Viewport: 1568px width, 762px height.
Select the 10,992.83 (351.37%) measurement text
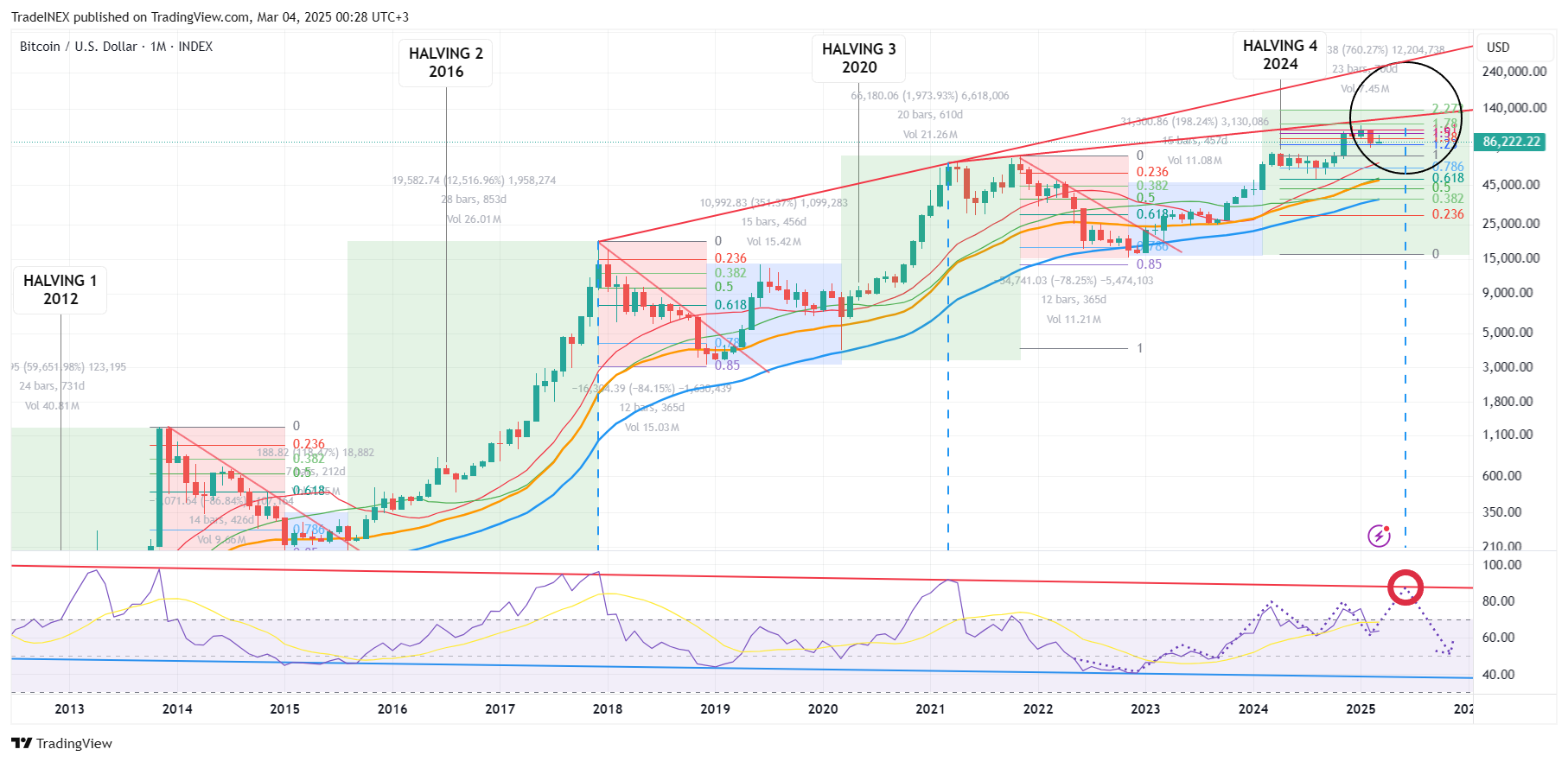pos(774,203)
